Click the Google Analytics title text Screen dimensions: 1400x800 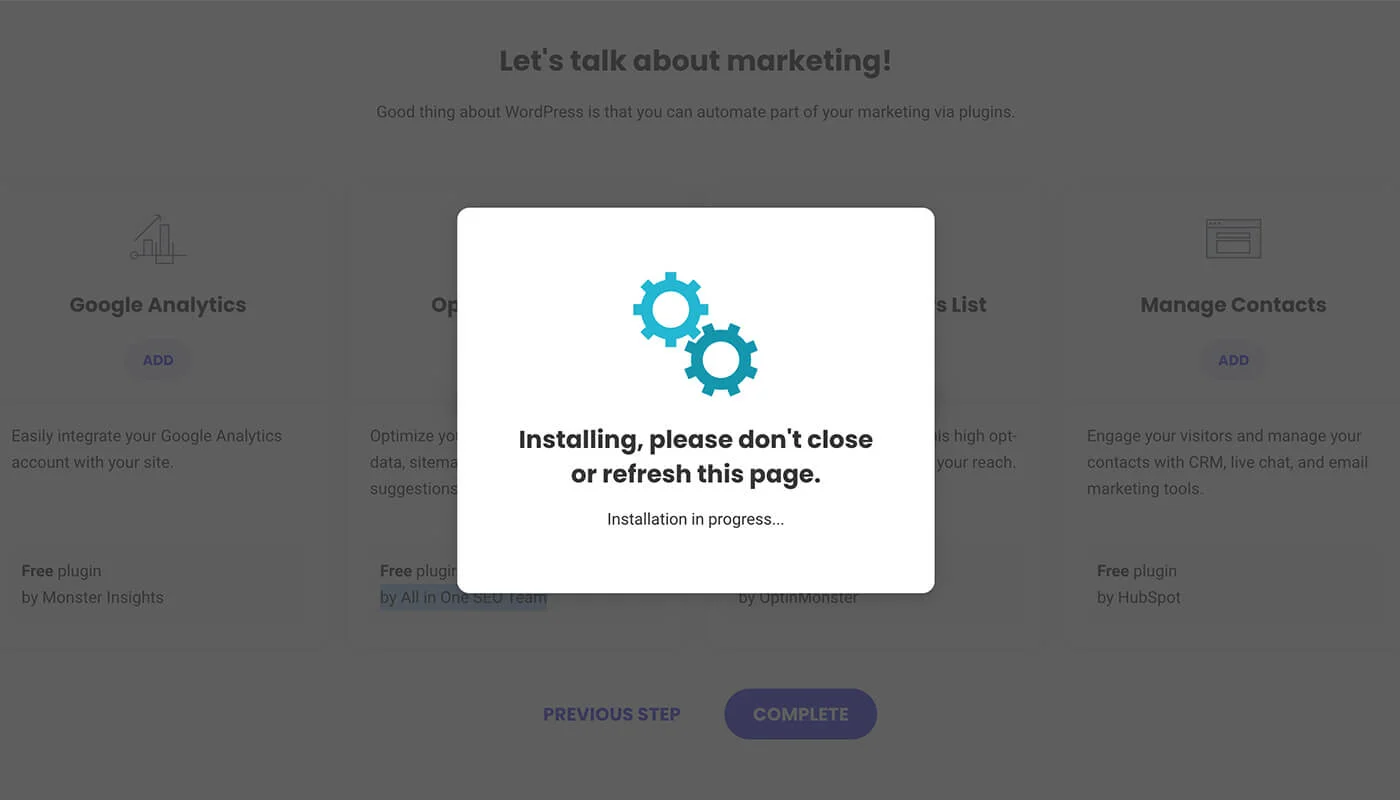click(x=157, y=304)
